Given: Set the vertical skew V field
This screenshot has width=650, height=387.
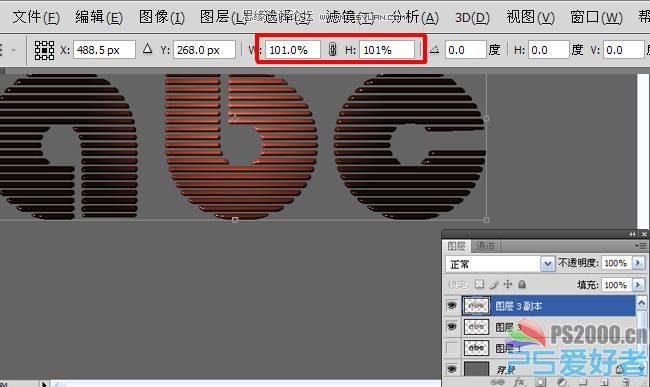Looking at the screenshot, I should (x=623, y=50).
